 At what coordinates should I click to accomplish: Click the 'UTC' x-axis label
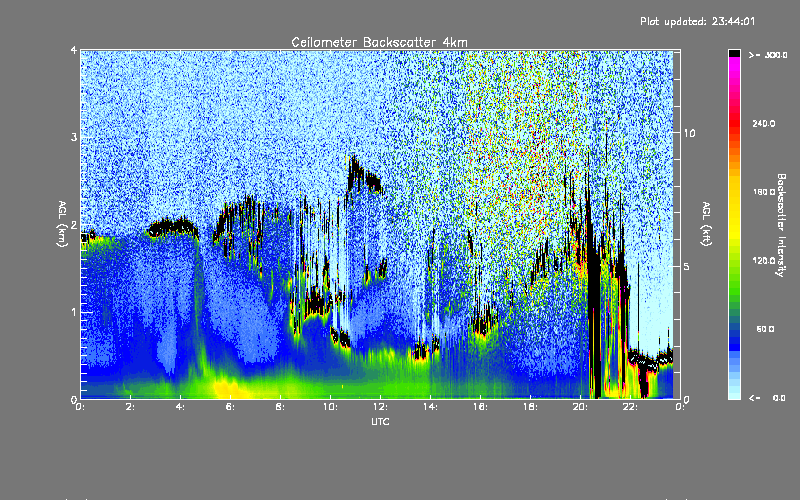(x=380, y=422)
